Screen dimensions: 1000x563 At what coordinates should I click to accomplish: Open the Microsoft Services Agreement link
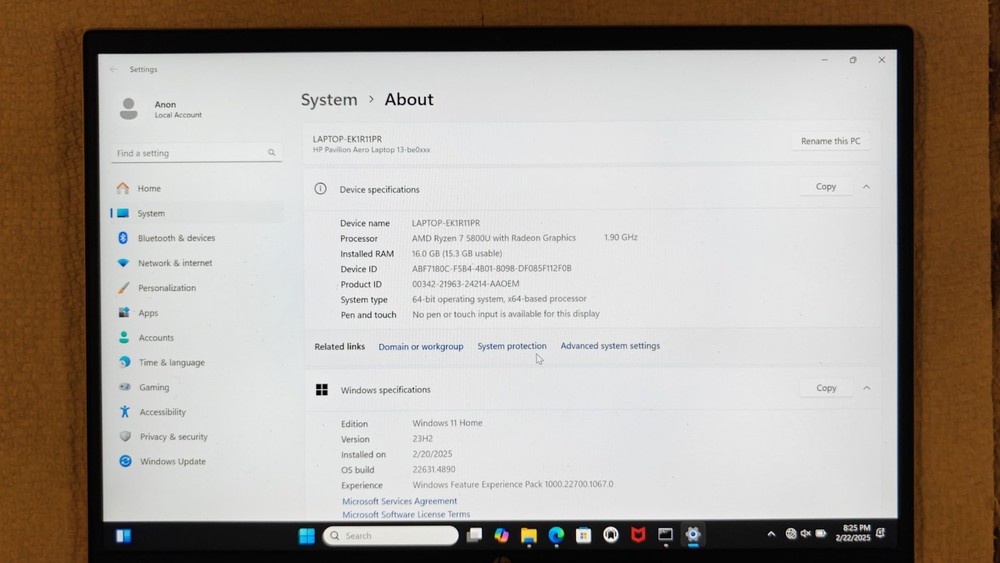click(399, 501)
